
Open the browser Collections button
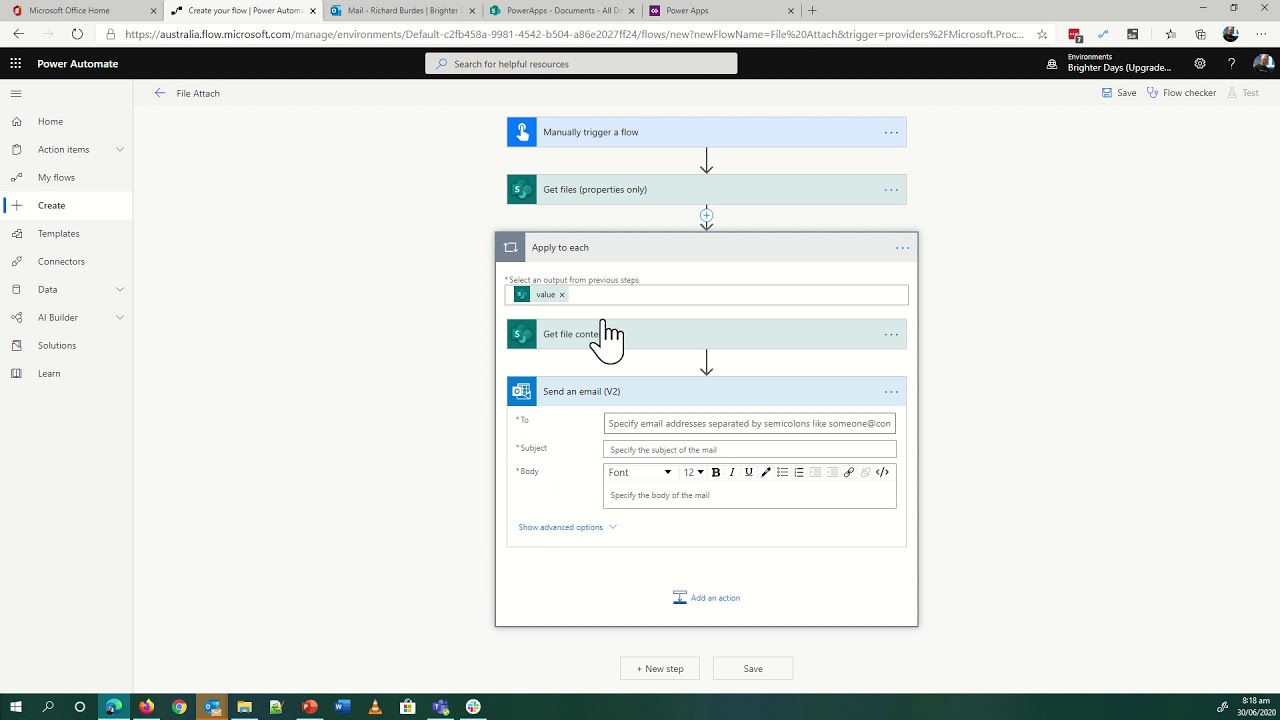(1200, 34)
